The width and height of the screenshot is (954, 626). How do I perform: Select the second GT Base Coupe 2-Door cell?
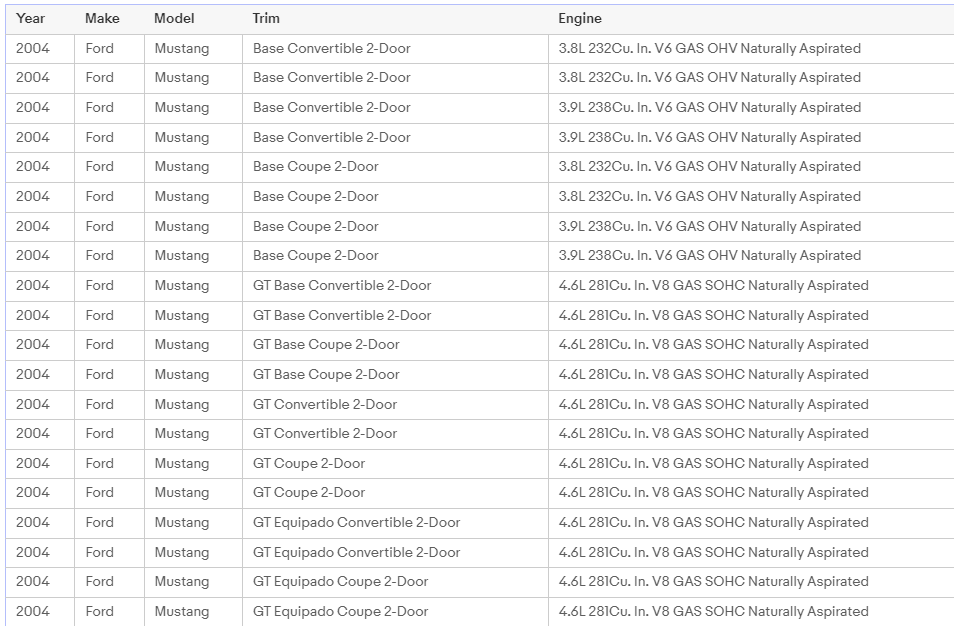pos(326,374)
